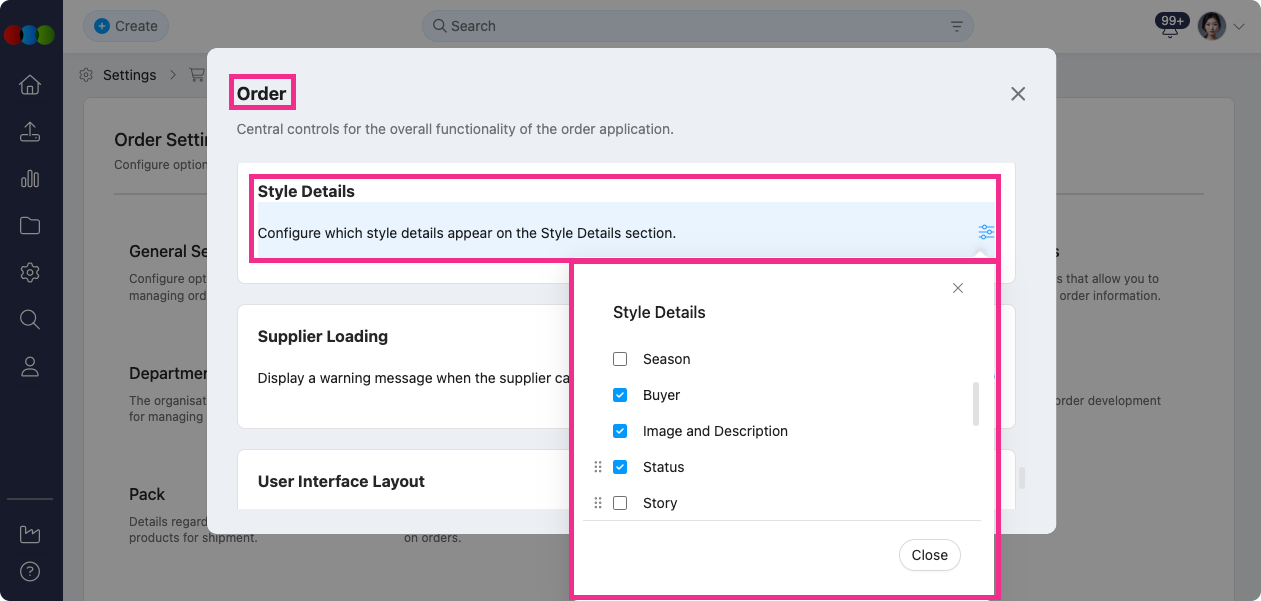Enable the Season checkbox
This screenshot has width=1261, height=601.
point(620,359)
